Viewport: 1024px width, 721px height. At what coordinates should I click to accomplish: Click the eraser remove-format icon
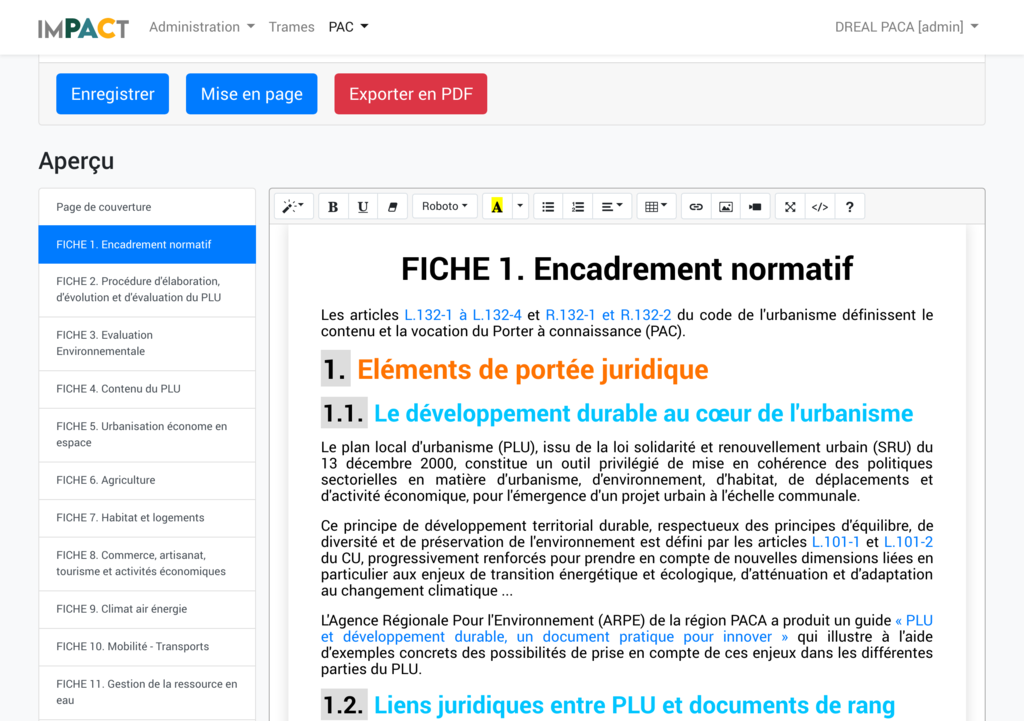coord(392,207)
